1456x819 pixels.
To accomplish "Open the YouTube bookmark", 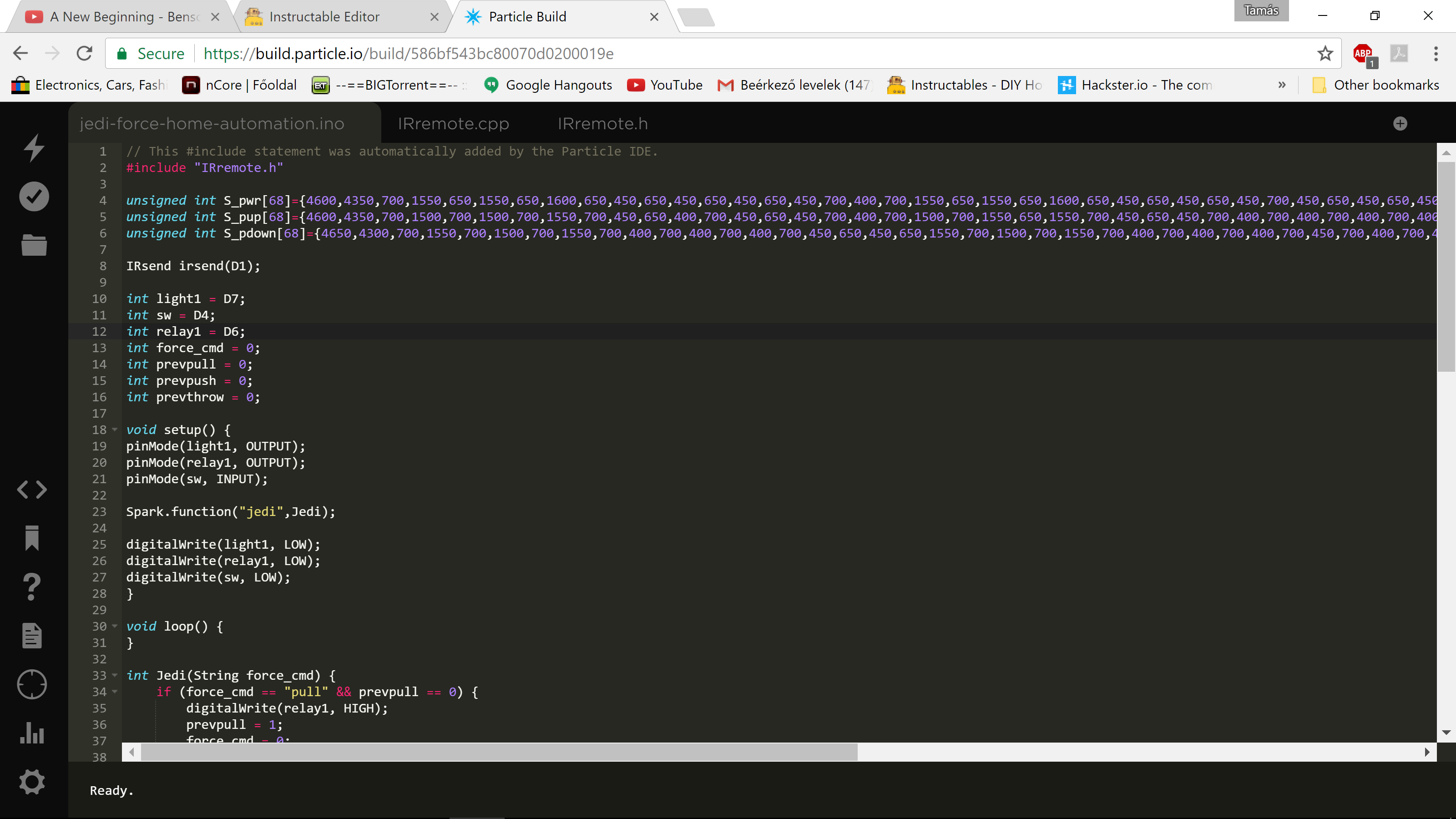I will 665,86.
